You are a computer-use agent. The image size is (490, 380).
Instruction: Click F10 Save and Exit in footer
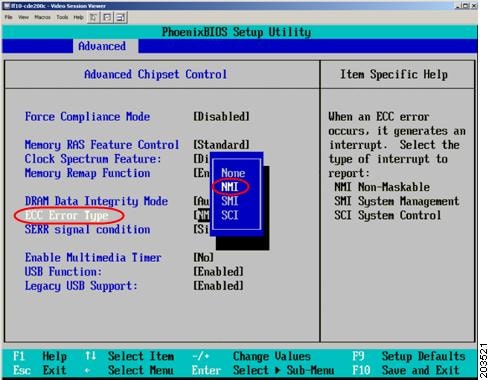pos(406,370)
